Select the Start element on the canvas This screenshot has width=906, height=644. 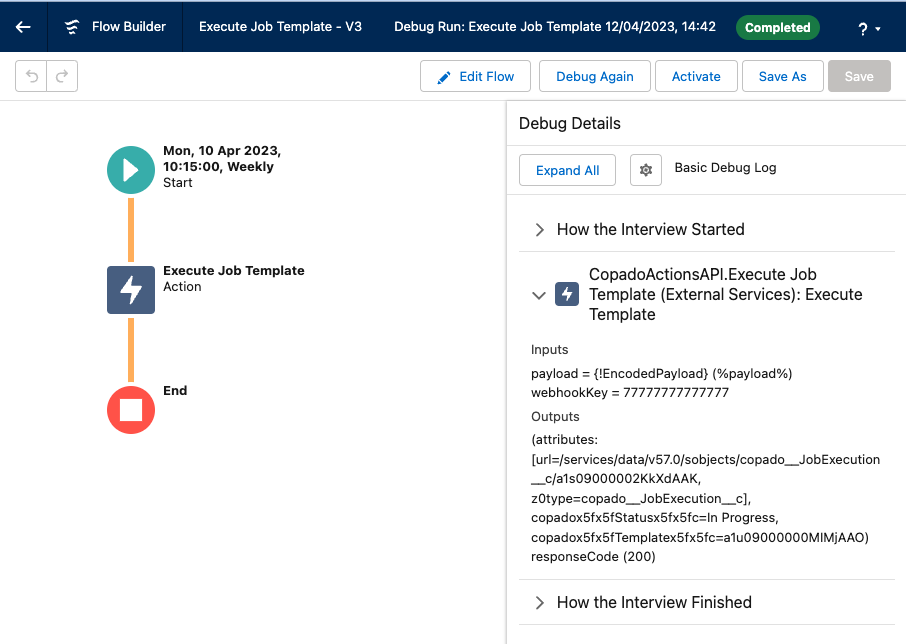click(130, 170)
